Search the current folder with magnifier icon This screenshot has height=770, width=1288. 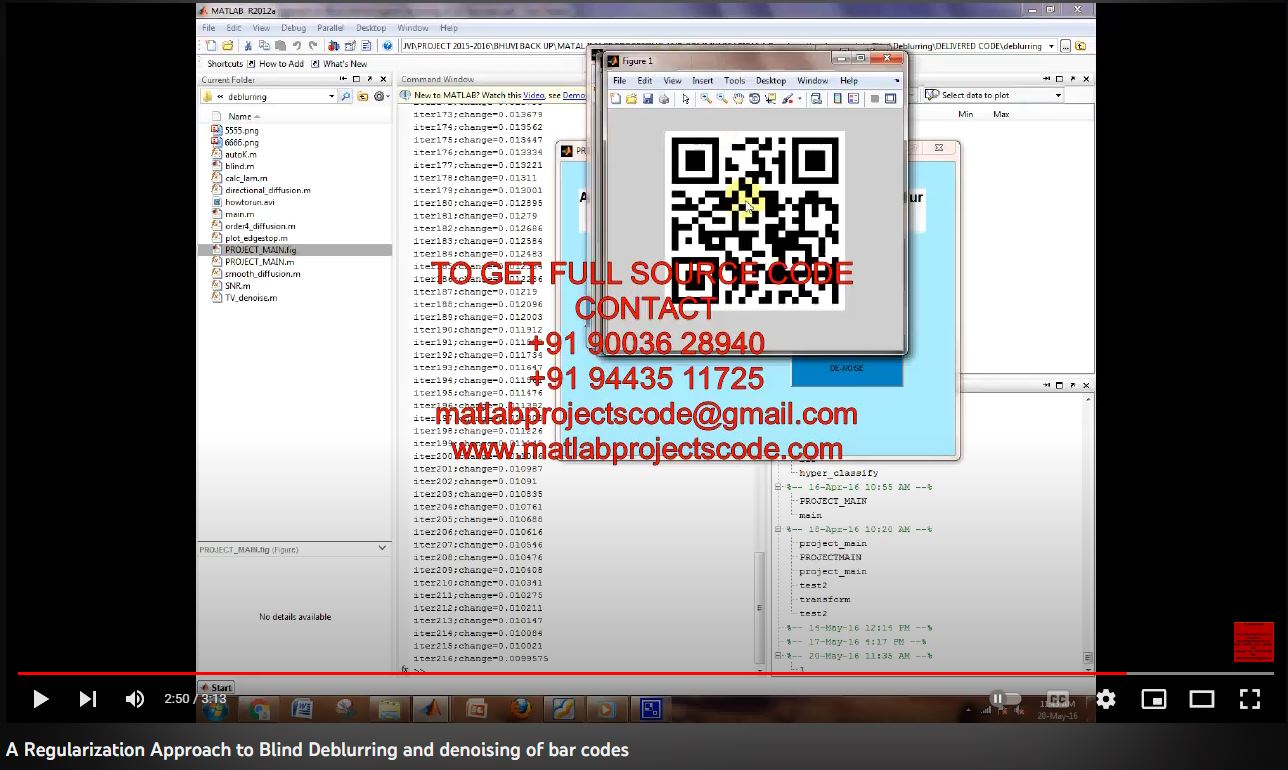(x=346, y=97)
